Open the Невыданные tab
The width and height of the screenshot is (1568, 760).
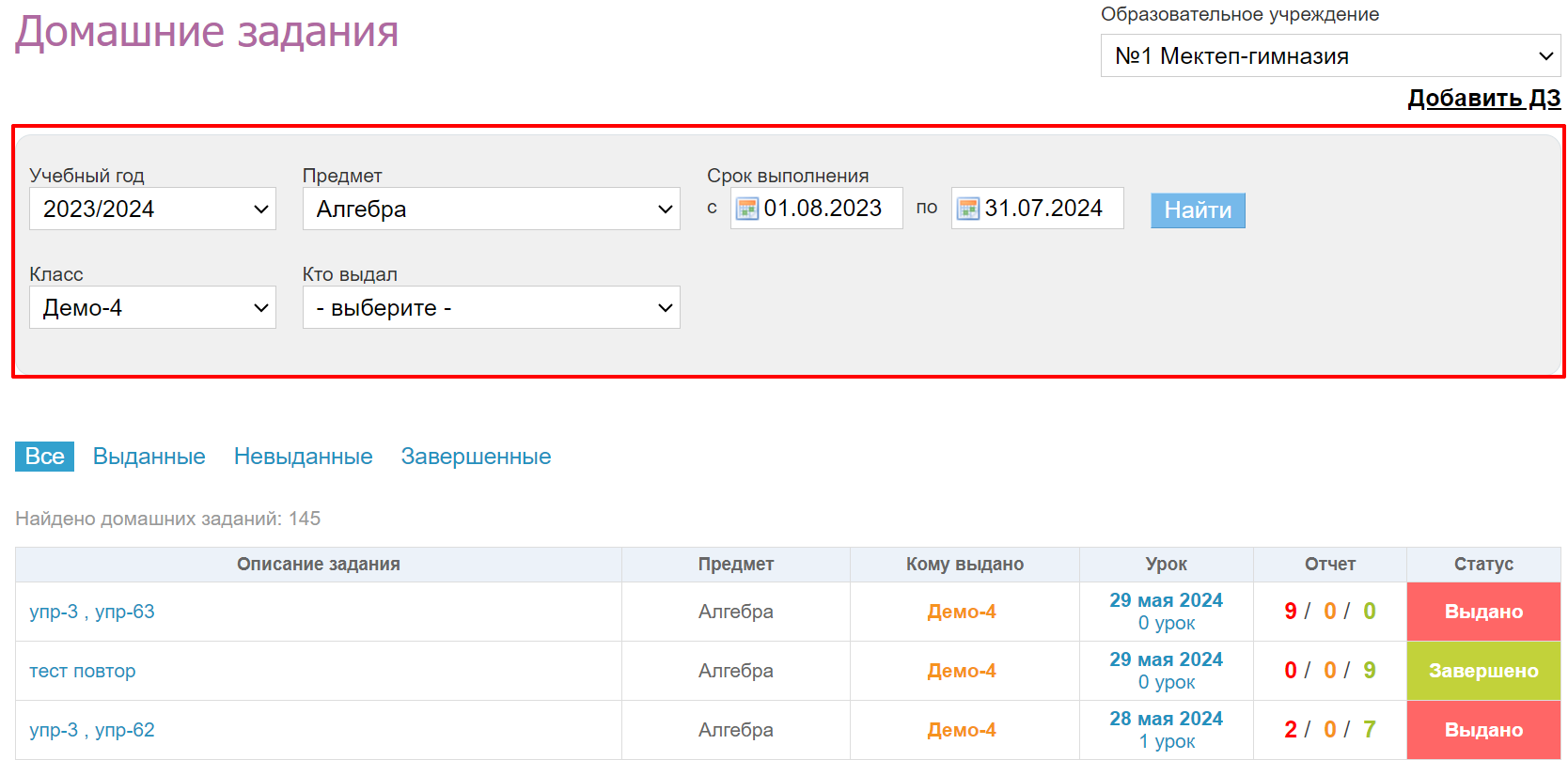click(x=303, y=457)
